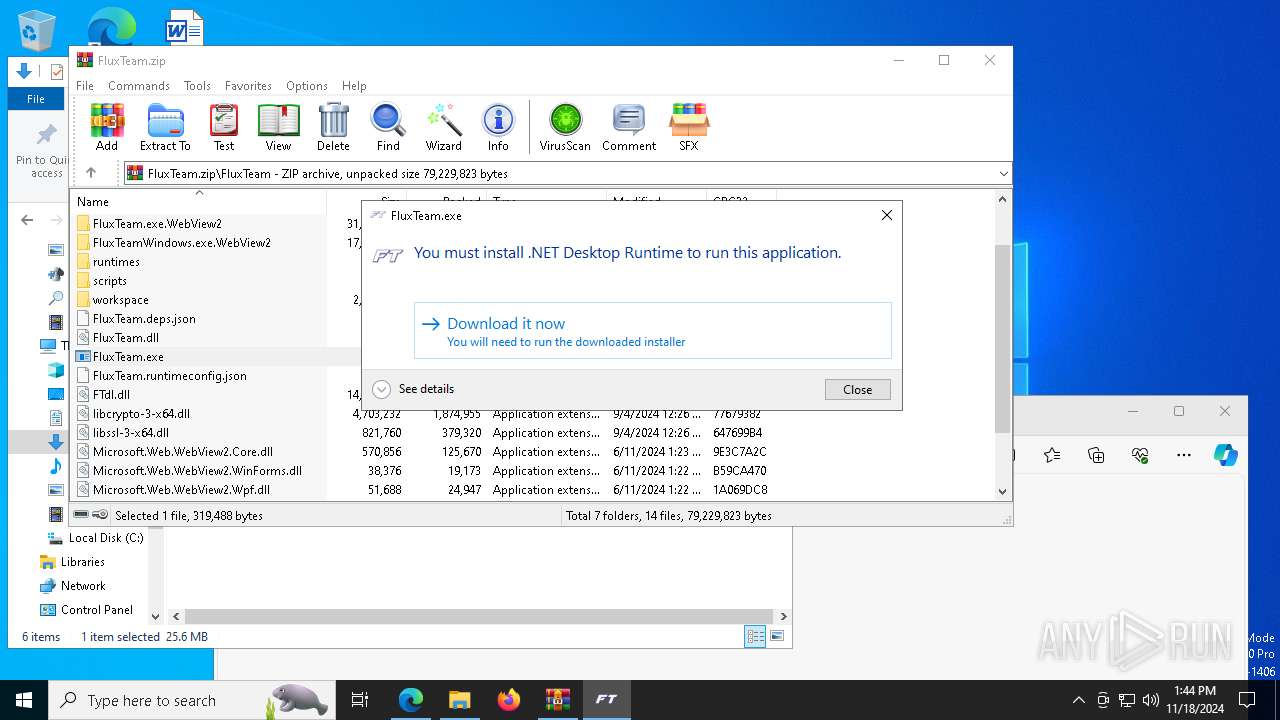The width and height of the screenshot is (1280, 720).
Task: Click the Comment toolbar icon
Action: tap(629, 127)
